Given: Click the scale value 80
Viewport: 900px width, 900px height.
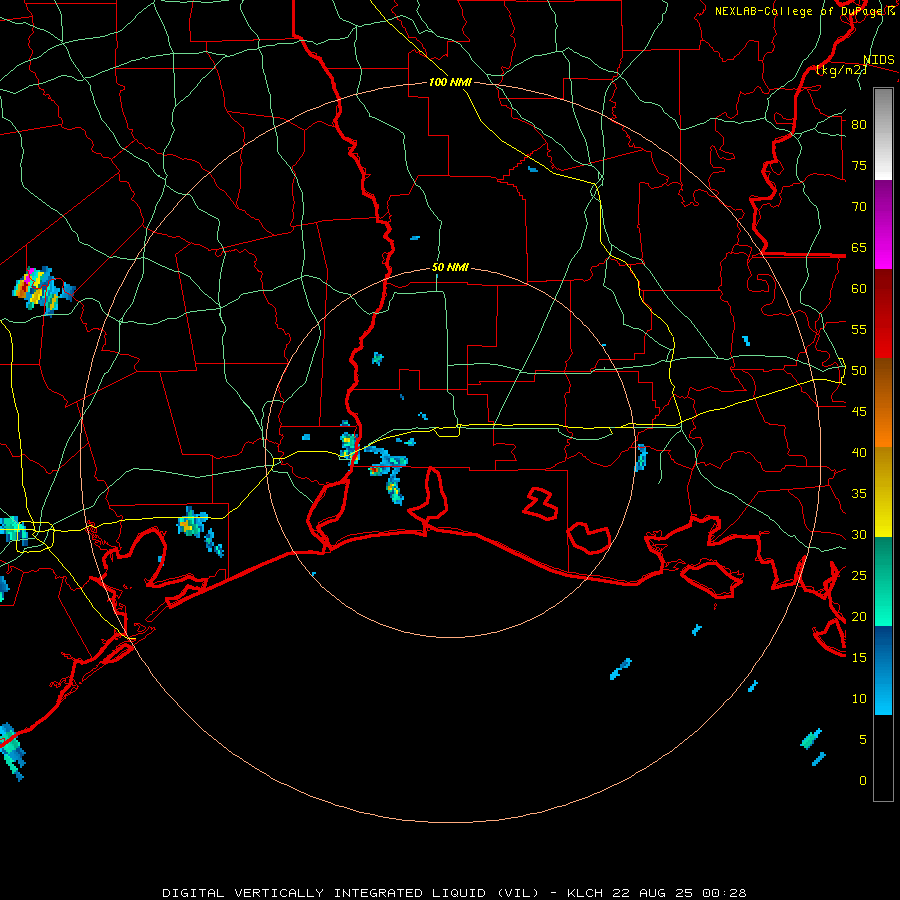Looking at the screenshot, I should 859,125.
